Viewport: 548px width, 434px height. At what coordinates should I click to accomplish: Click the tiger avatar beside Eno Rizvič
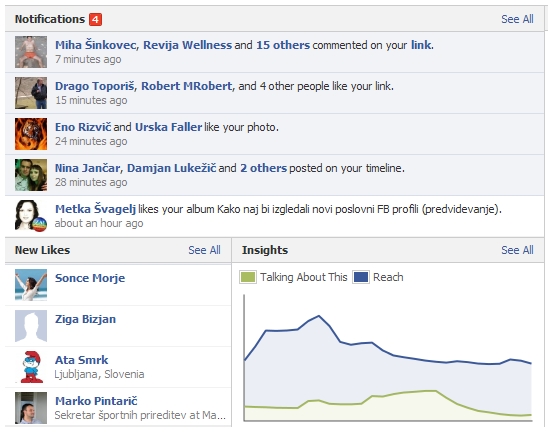pos(31,134)
